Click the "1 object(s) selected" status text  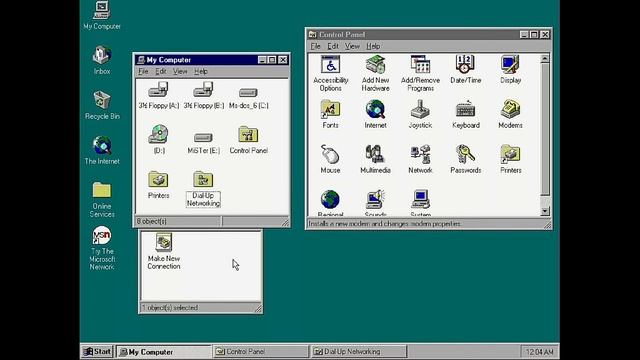point(170,308)
